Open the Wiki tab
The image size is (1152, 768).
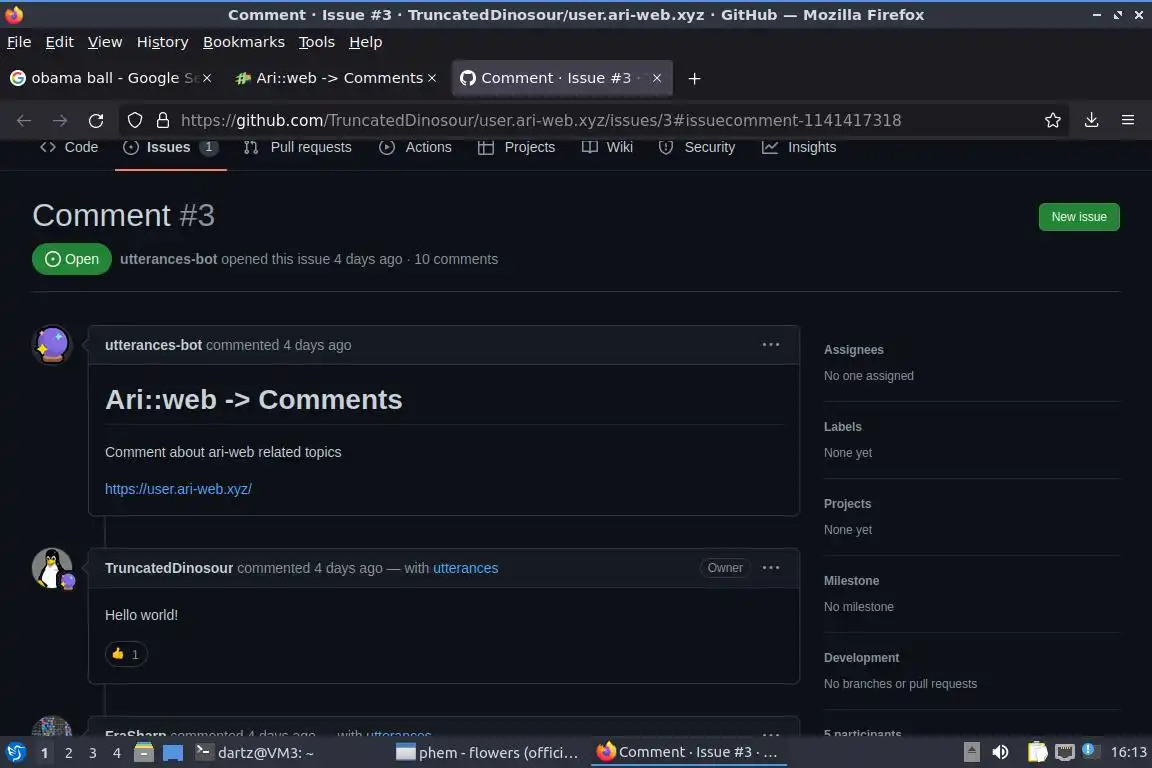[607, 147]
